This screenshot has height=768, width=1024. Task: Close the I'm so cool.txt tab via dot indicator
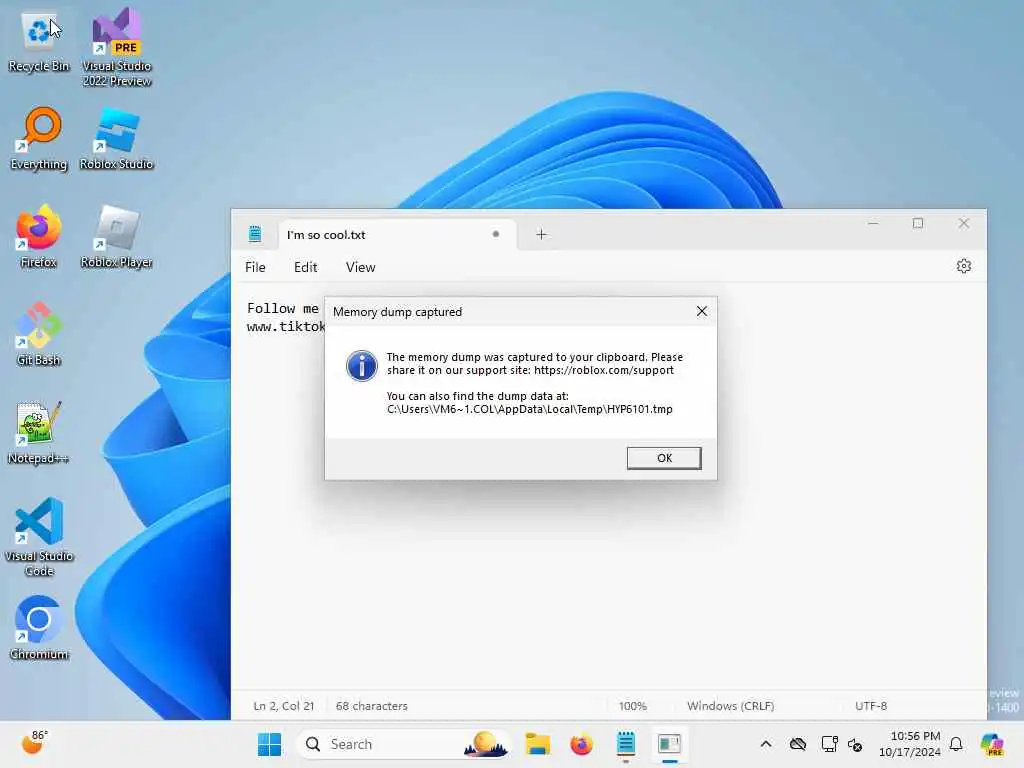pyautogui.click(x=496, y=234)
